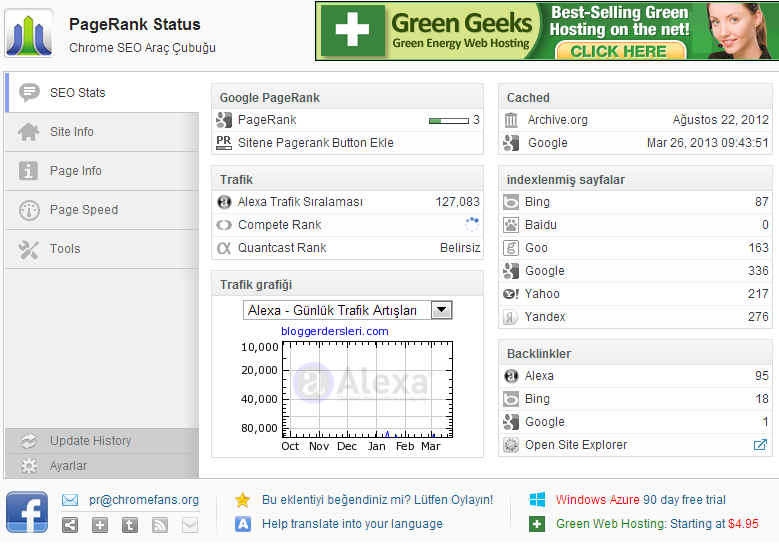Click Sitene Pagerank Button Ekle link
The height and width of the screenshot is (550, 779).
pyautogui.click(x=315, y=143)
